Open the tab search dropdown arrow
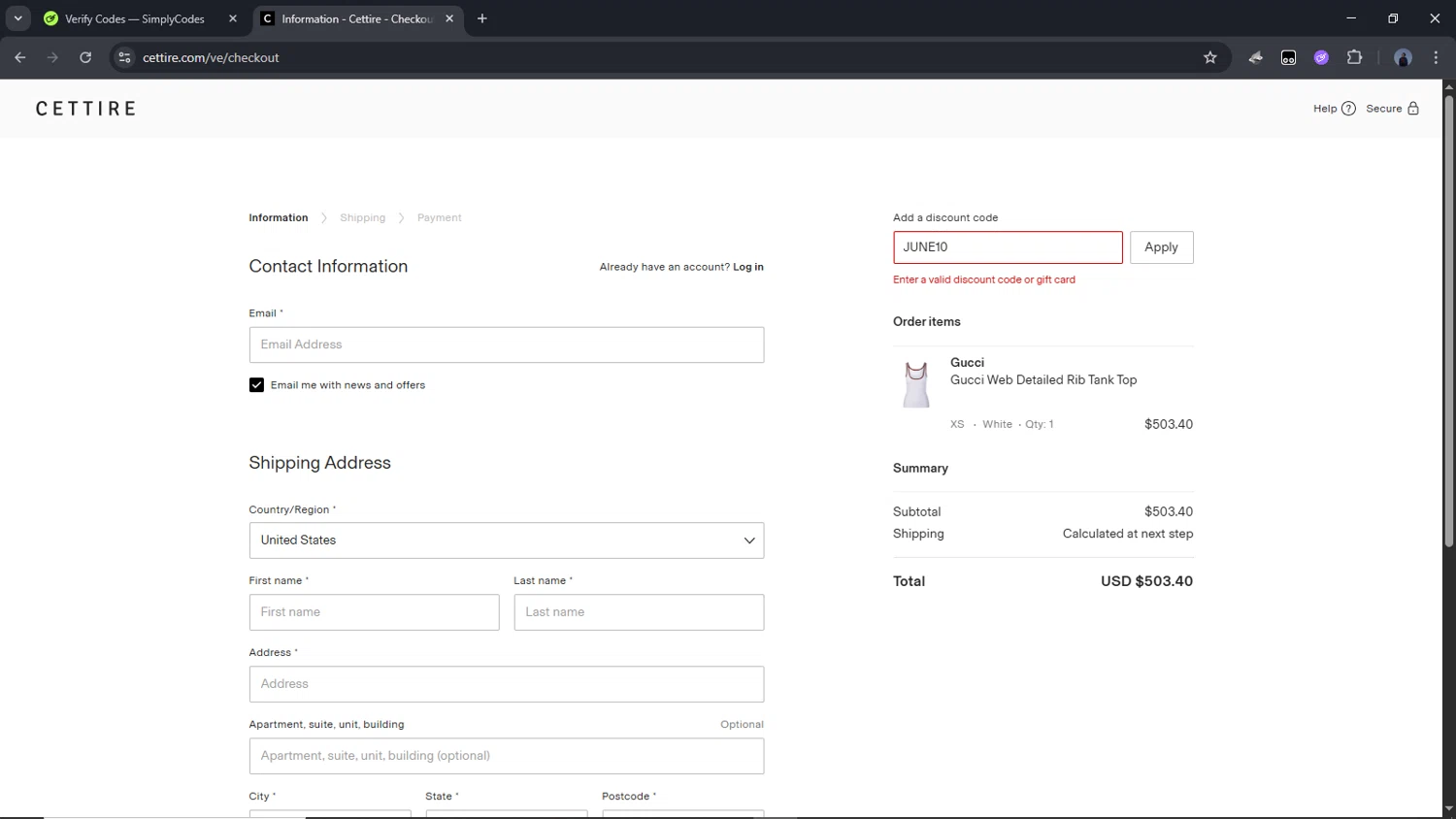Screen dimensions: 1456x819 coord(17,18)
